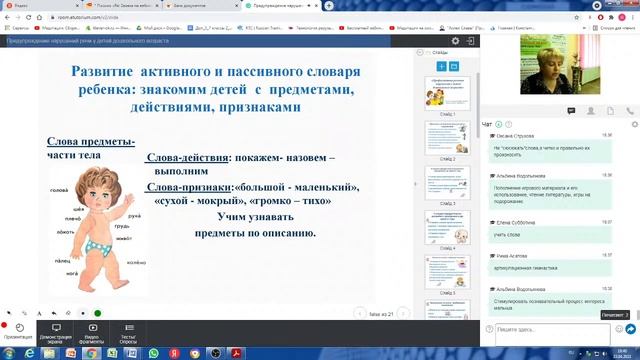Viewport: 640px width, 360px height.
Task: Select Слайд 5 thumbnail
Action: coord(447,272)
